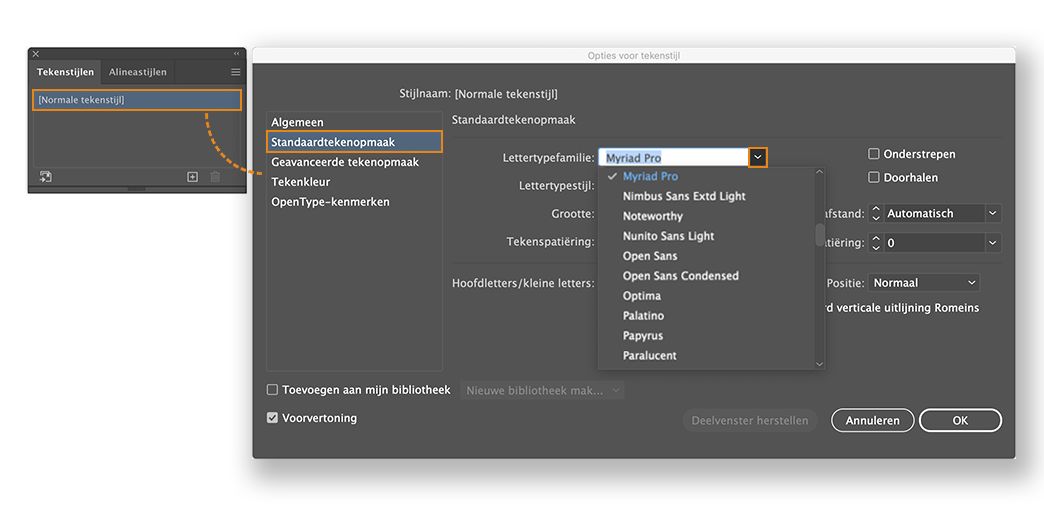Click the create new character style icon
The width and height of the screenshot is (1044, 509).
(x=193, y=177)
